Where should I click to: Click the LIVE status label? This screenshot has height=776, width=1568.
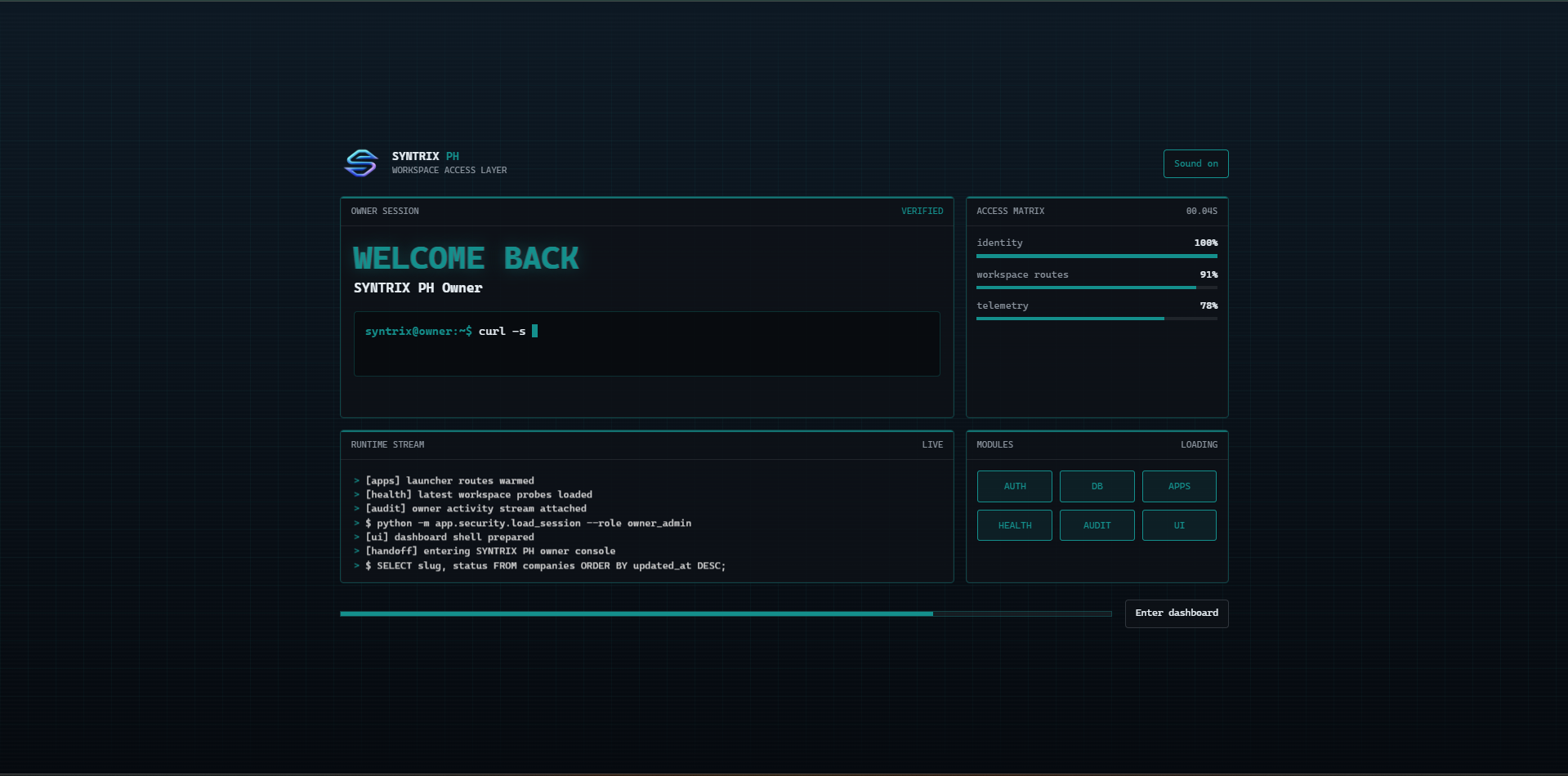pyautogui.click(x=932, y=444)
